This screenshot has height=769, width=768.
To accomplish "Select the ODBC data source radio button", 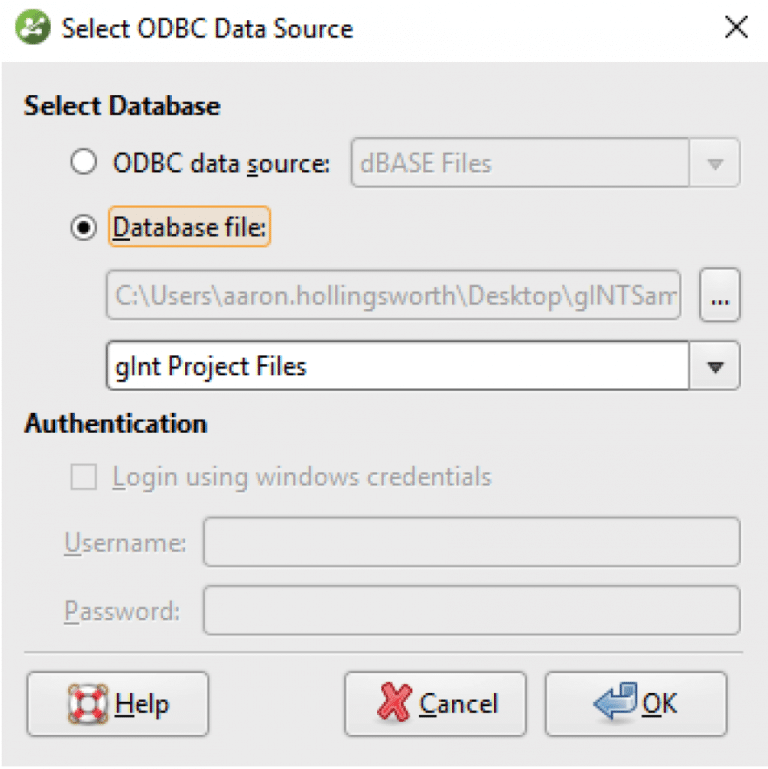I will tap(83, 162).
